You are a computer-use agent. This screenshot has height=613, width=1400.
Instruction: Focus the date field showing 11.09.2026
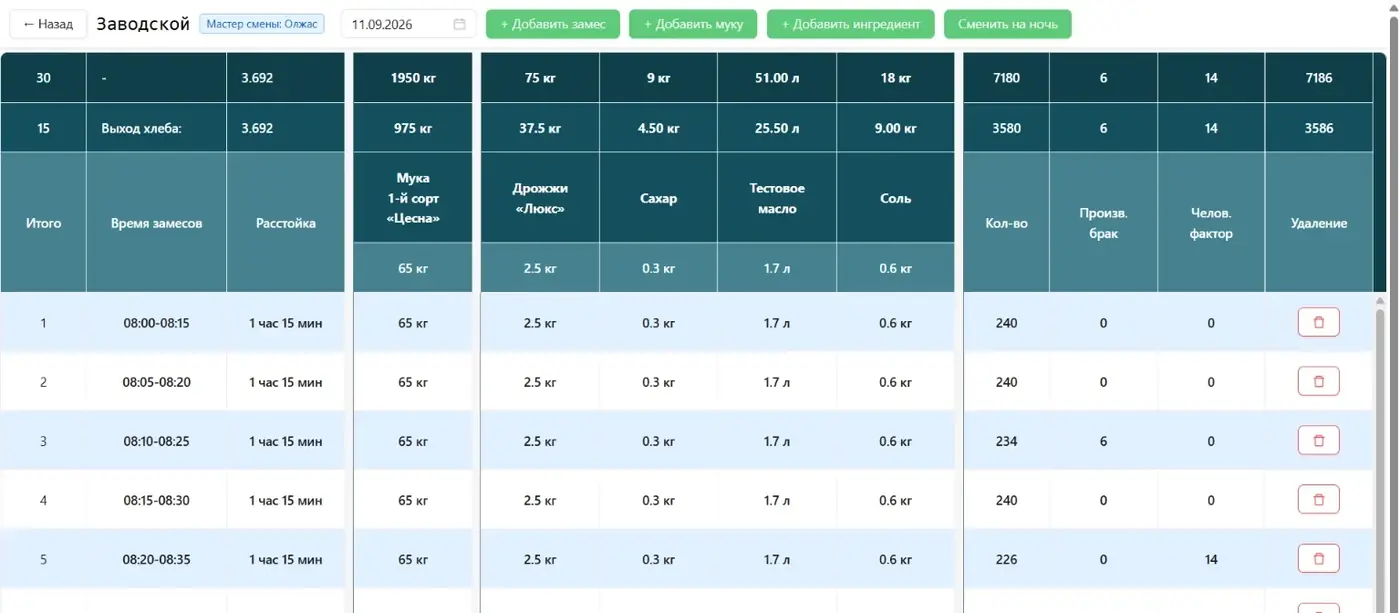click(408, 24)
